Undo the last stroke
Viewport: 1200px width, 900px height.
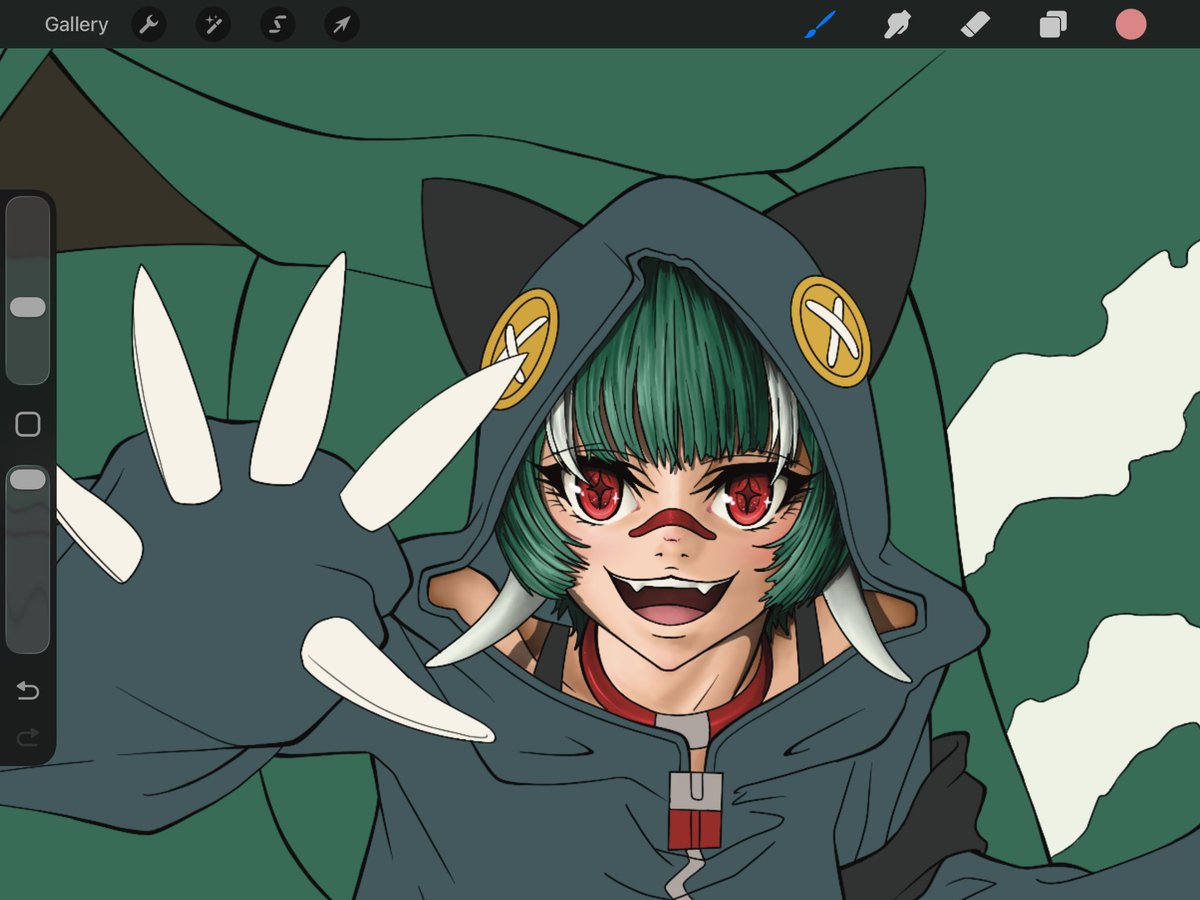28,691
